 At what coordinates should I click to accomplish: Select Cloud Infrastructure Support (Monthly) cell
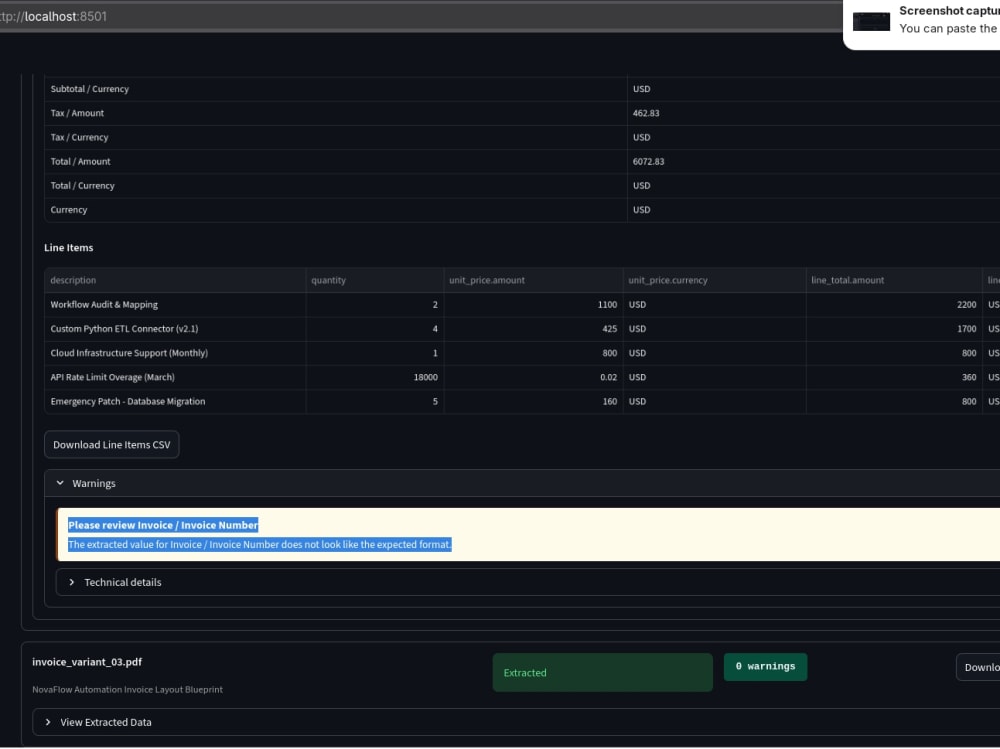175,353
